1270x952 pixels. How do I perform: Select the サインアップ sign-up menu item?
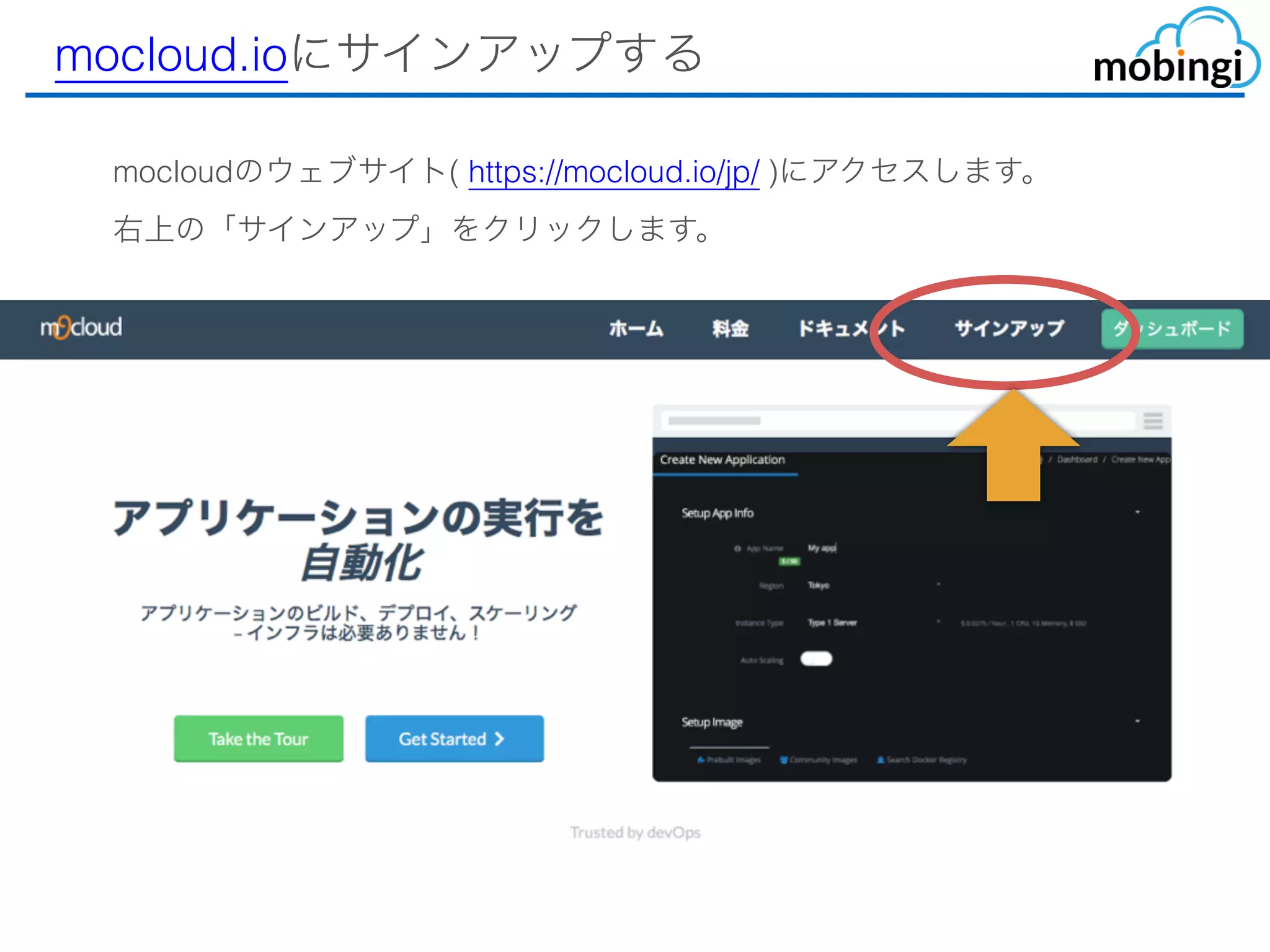pyautogui.click(x=1010, y=328)
